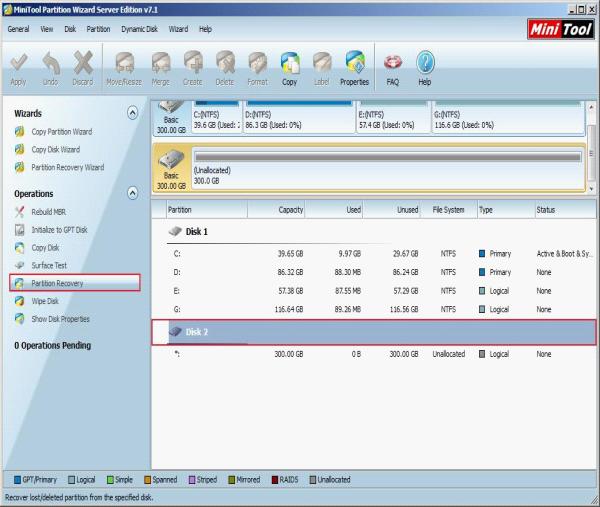The height and width of the screenshot is (507, 600).
Task: Select partition E: row
Action: [x=373, y=290]
